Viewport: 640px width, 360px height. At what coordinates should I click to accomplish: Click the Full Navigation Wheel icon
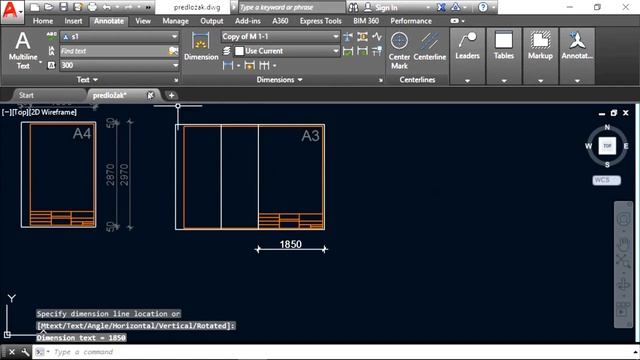point(623,220)
